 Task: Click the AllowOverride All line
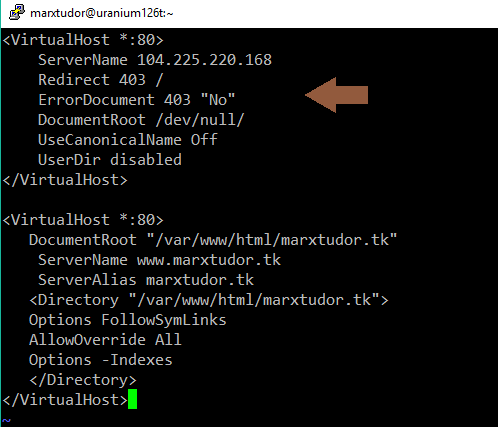click(105, 340)
